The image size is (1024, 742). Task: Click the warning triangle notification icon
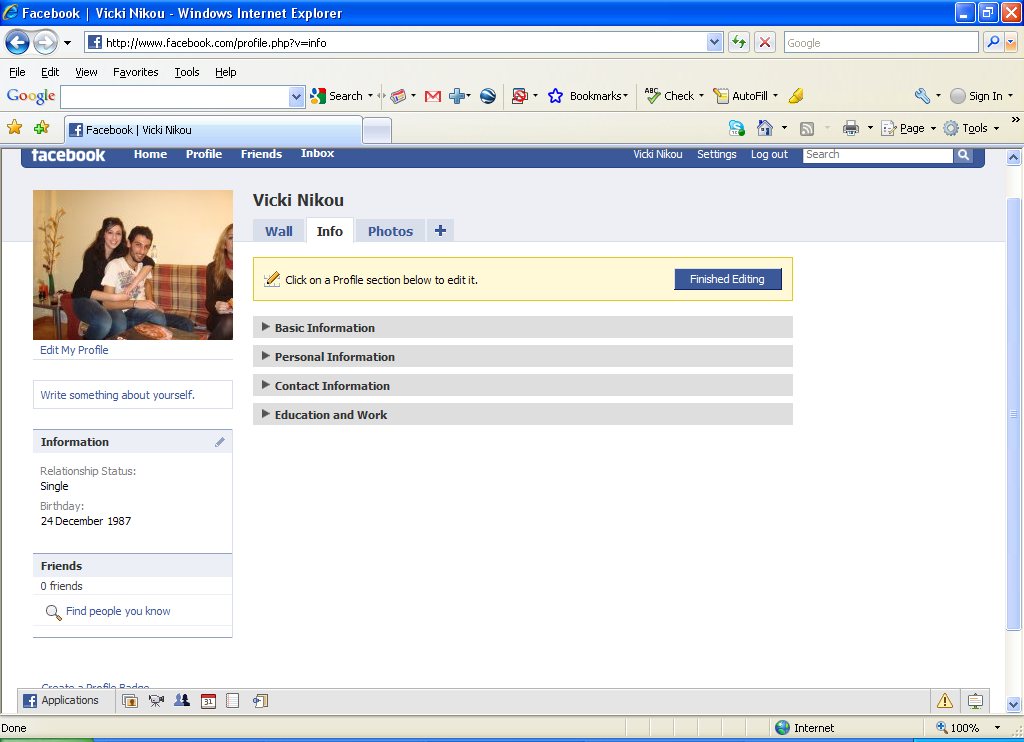click(x=945, y=701)
